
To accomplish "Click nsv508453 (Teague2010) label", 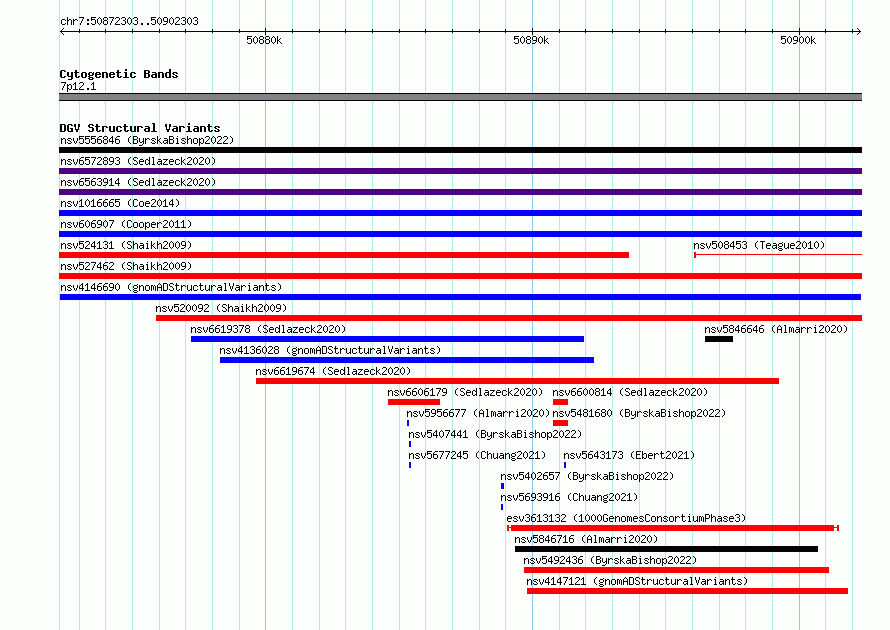I will click(x=759, y=245).
